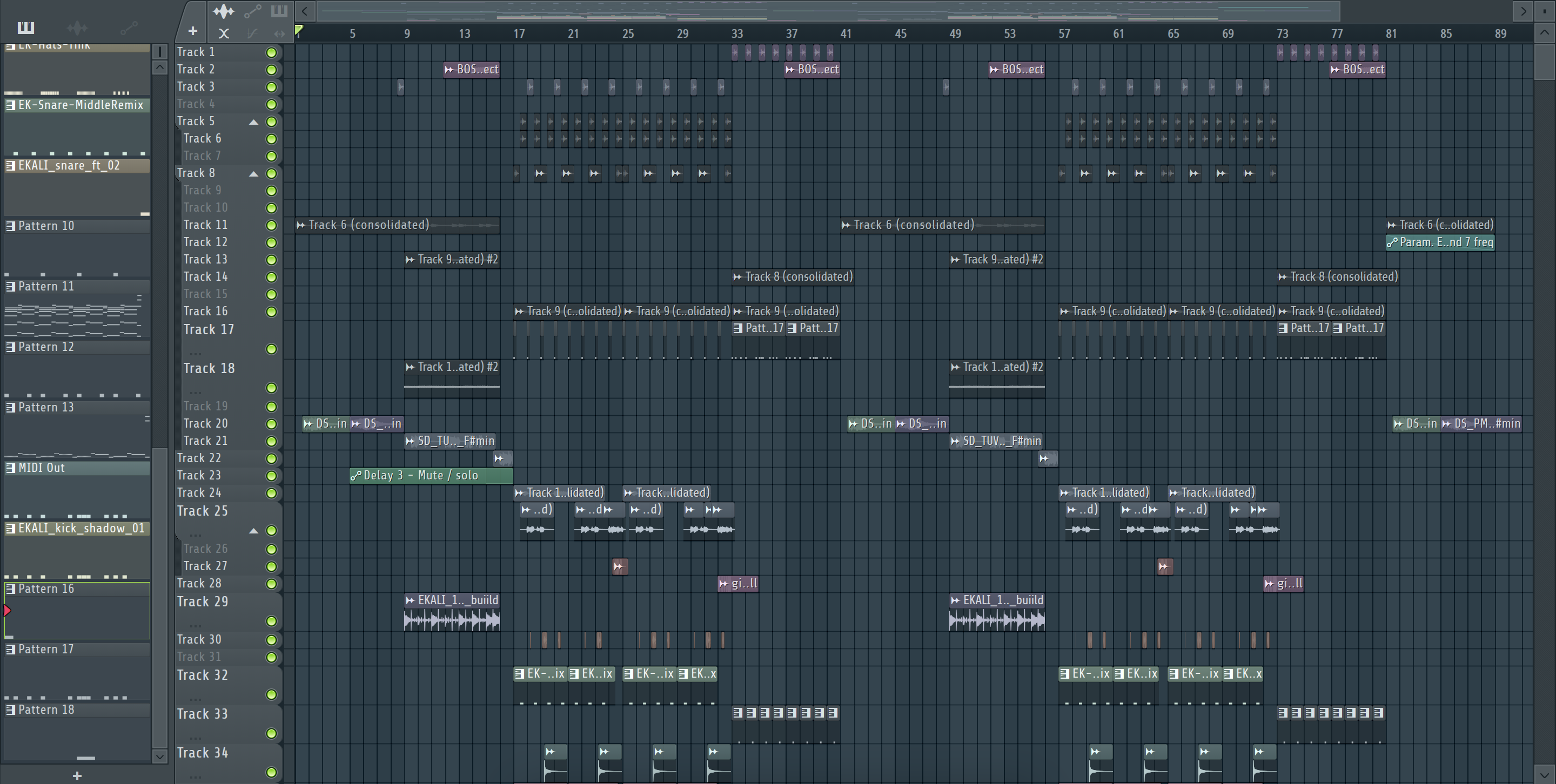Click the green playhead marker at bar 1
The height and width of the screenshot is (784, 1556).
click(298, 30)
